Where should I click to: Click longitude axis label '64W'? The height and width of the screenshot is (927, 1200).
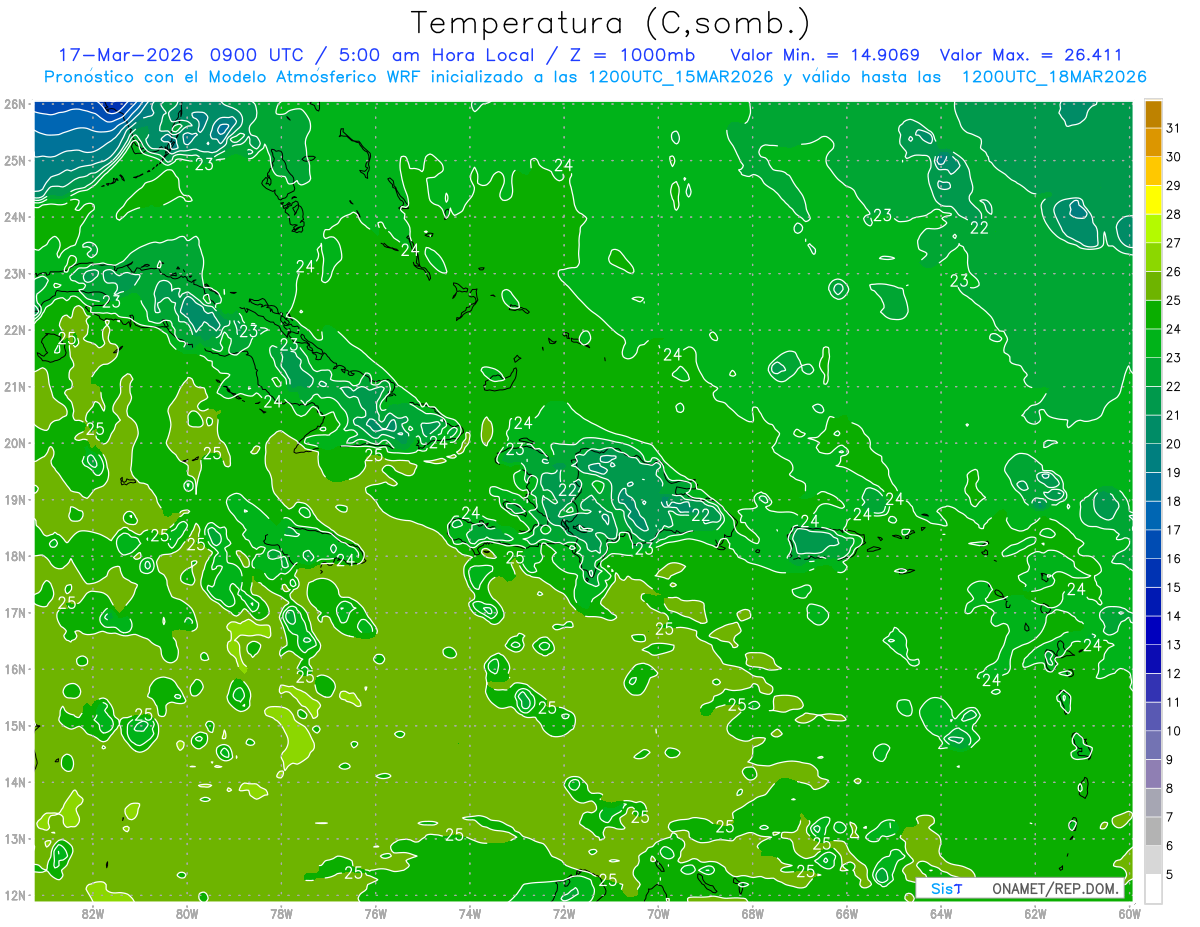941,913
